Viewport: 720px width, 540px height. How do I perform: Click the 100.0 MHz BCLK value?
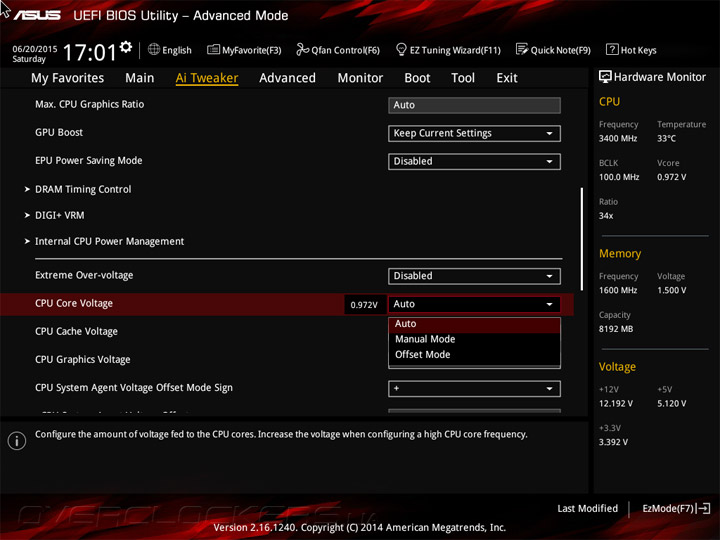coord(619,177)
